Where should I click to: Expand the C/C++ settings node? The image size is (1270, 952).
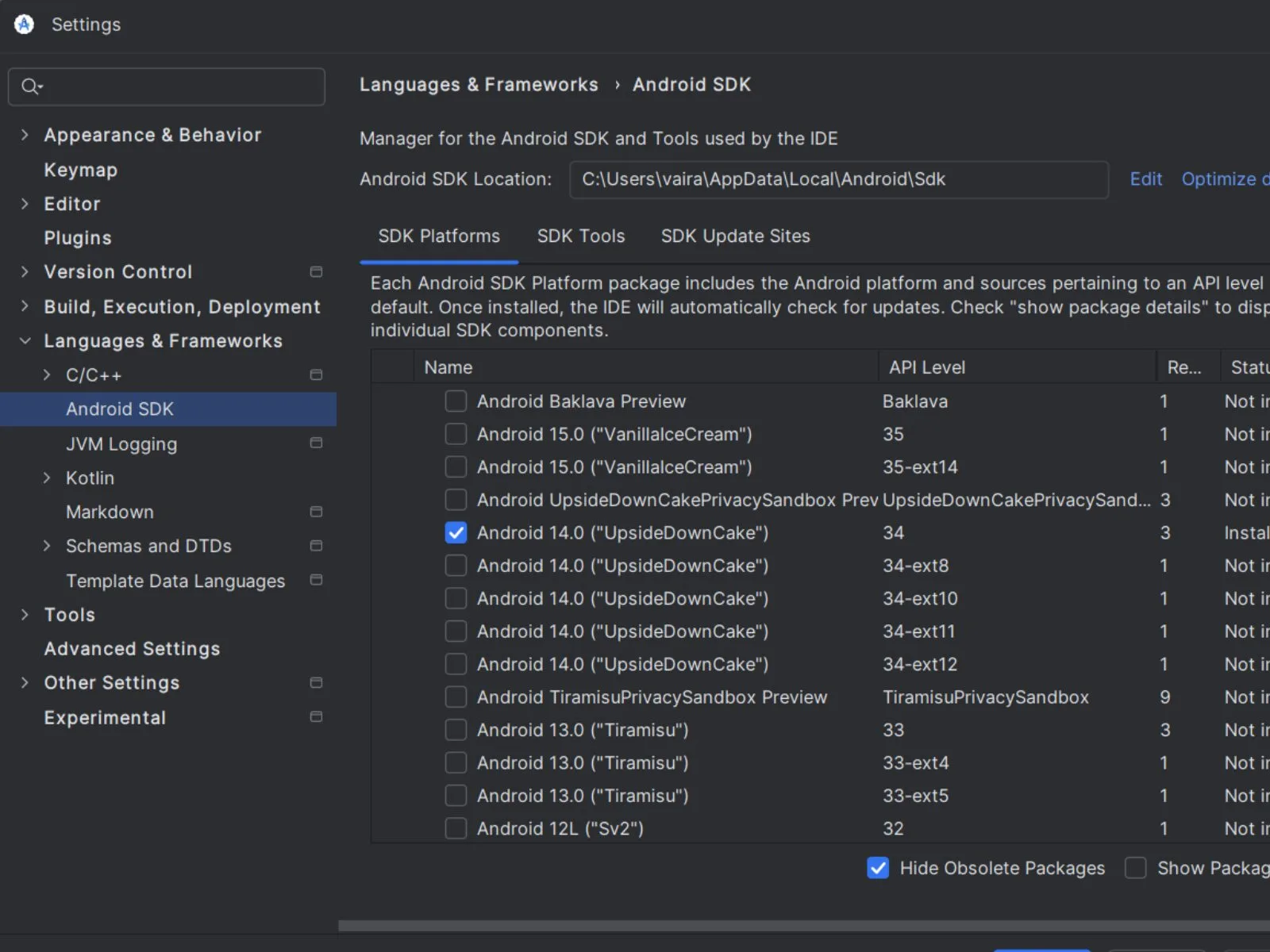[x=47, y=374]
